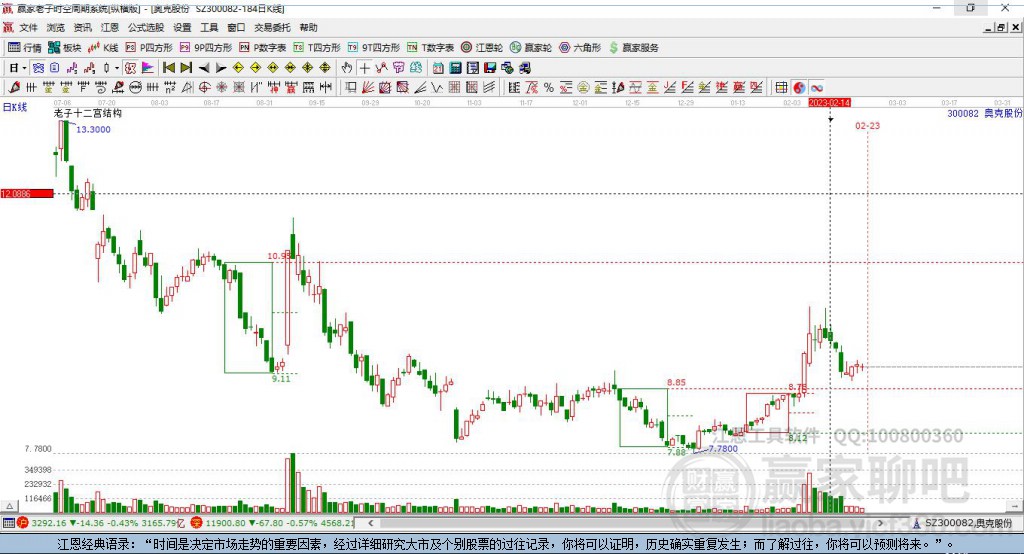This screenshot has width=1024, height=554.
Task: Open the P四方形 tool
Action: click(149, 48)
